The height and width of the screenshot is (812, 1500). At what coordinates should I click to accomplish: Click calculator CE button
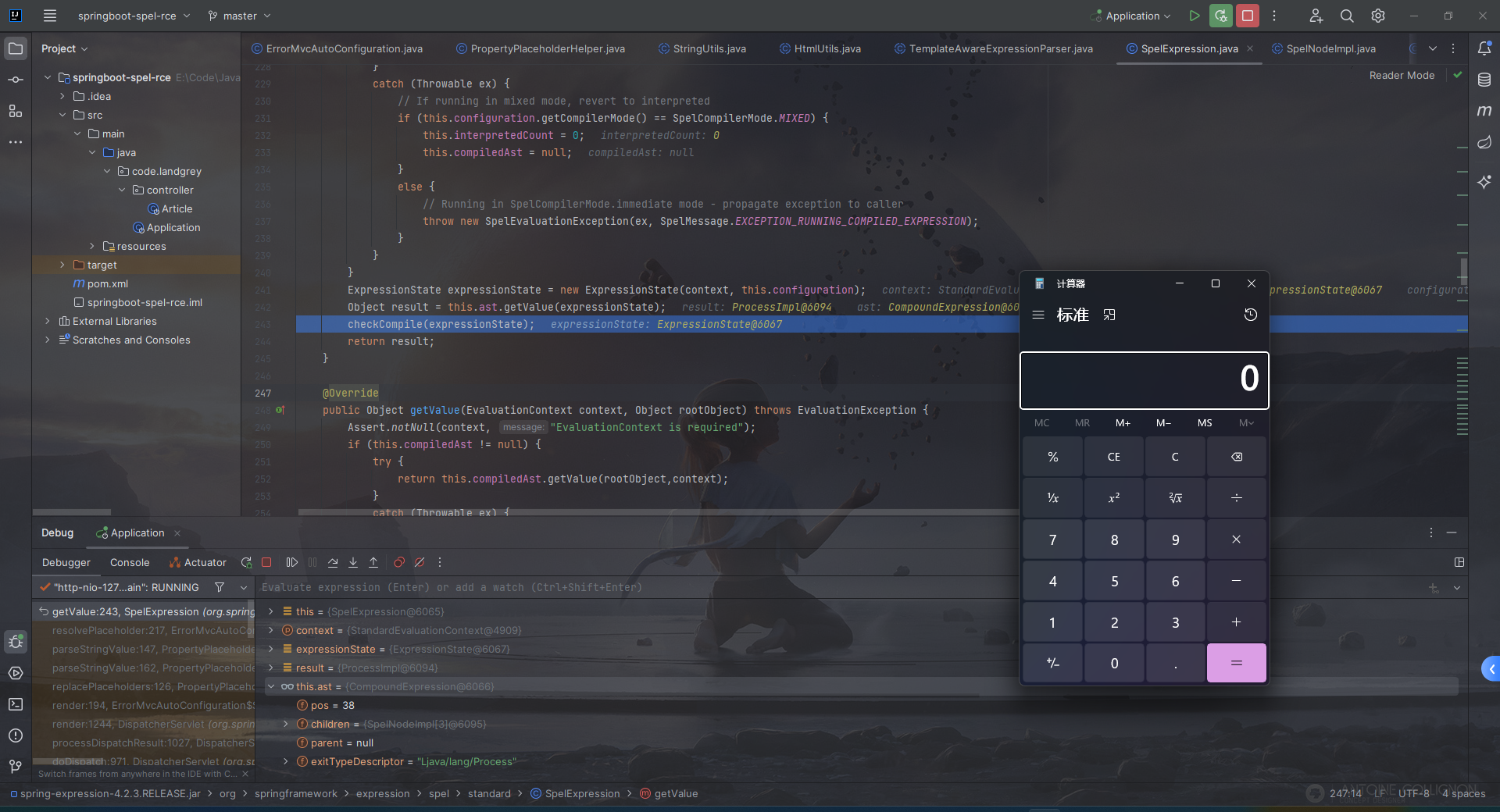pos(1113,457)
